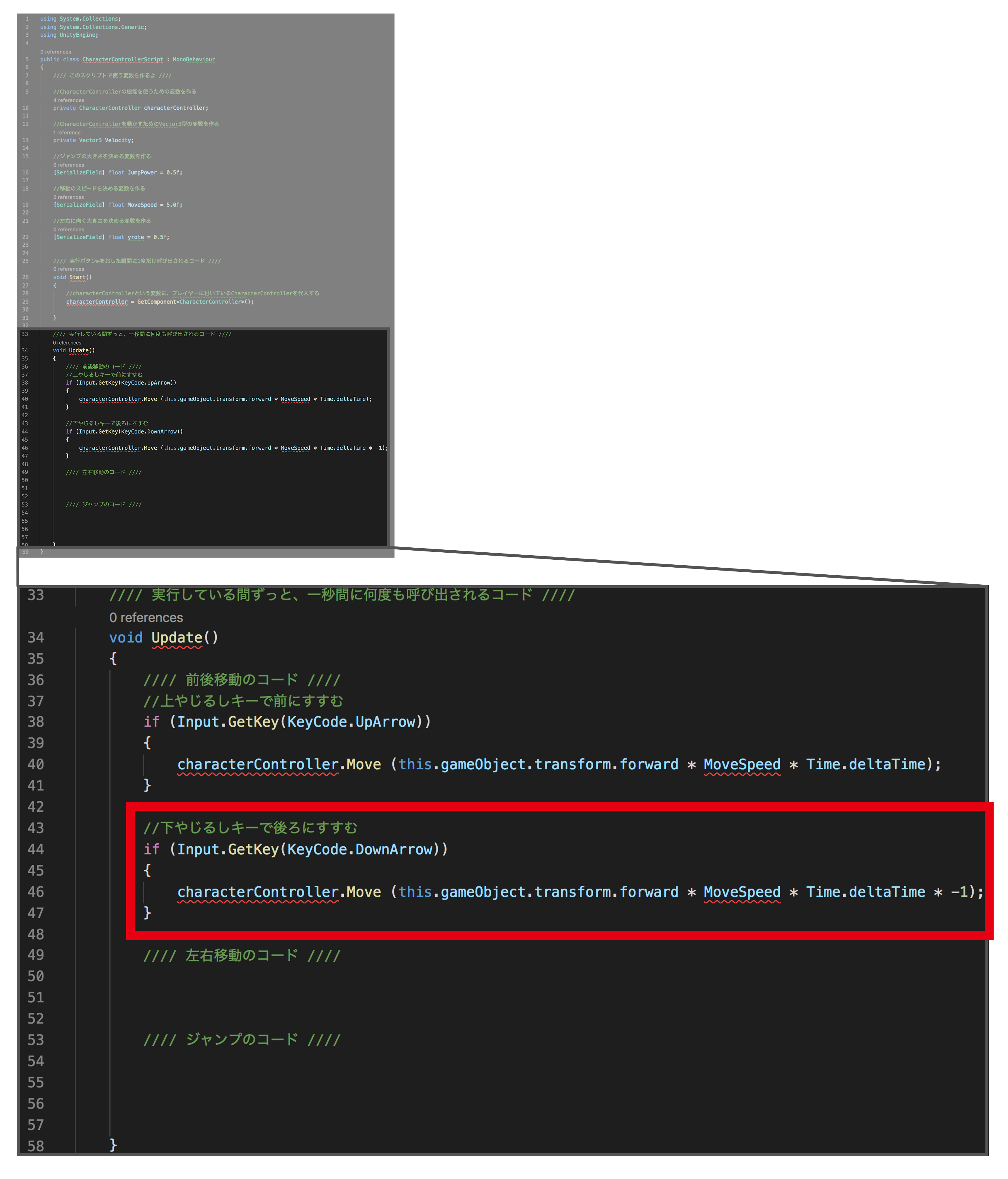1008x1179 pixels.
Task: Click '0 references' lens above enlarged Update method
Action: (146, 617)
